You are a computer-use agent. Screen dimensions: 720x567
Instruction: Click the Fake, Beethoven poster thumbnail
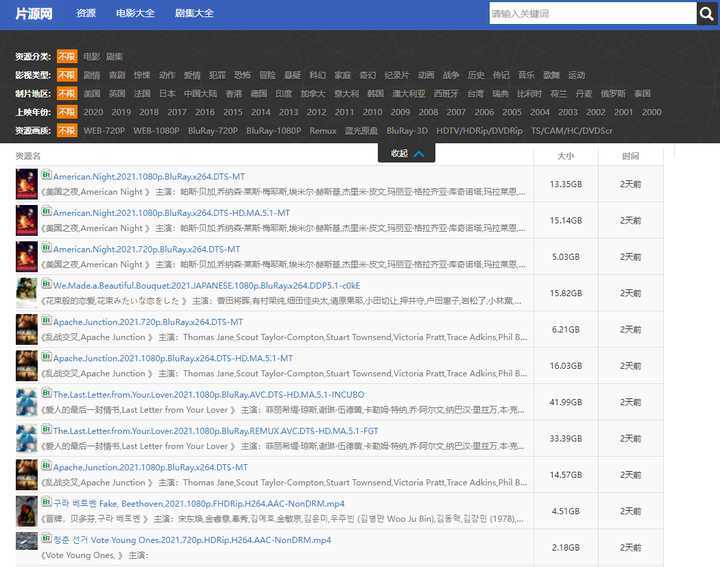pyautogui.click(x=27, y=512)
